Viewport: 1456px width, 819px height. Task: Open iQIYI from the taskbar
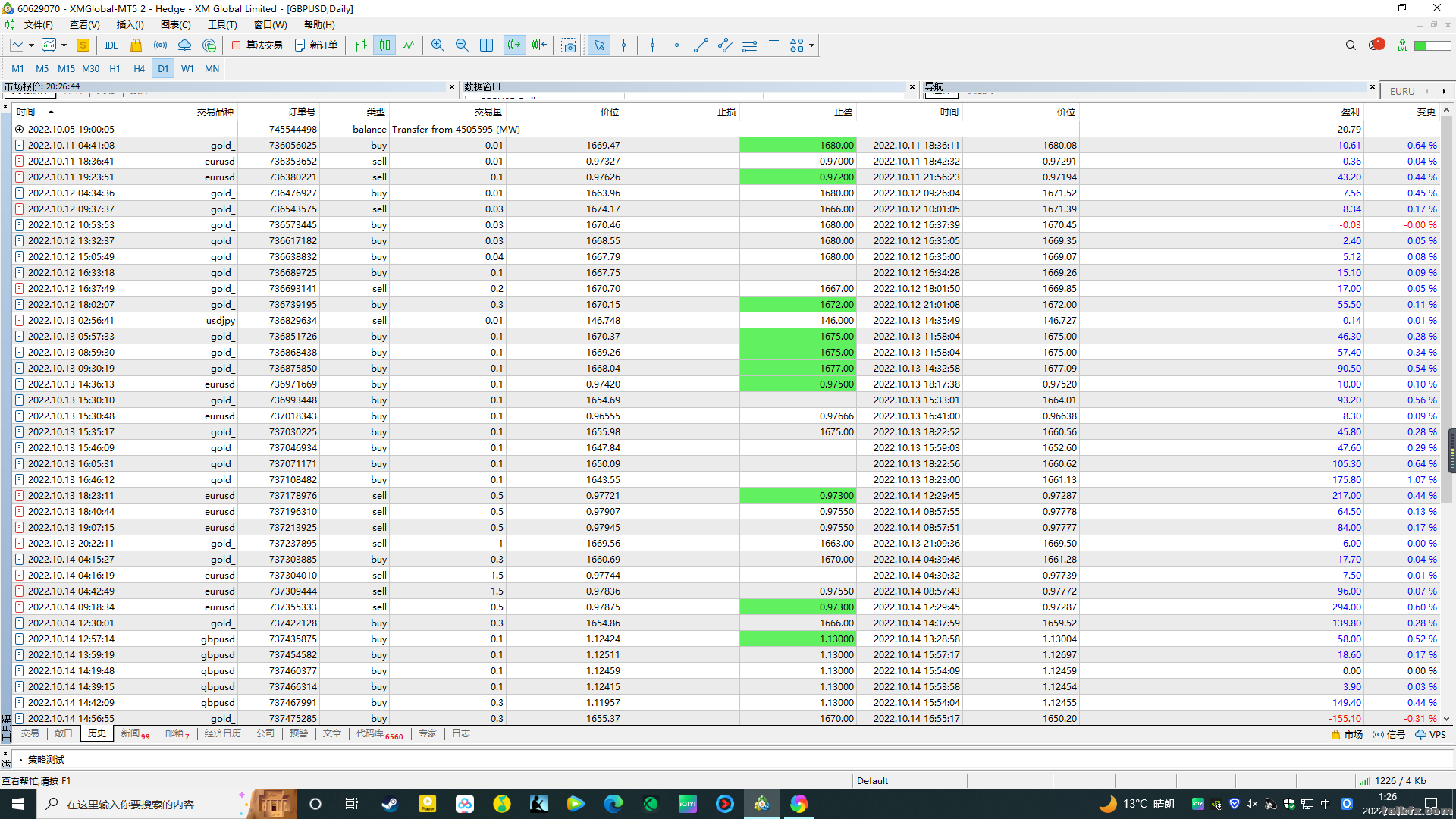point(688,804)
